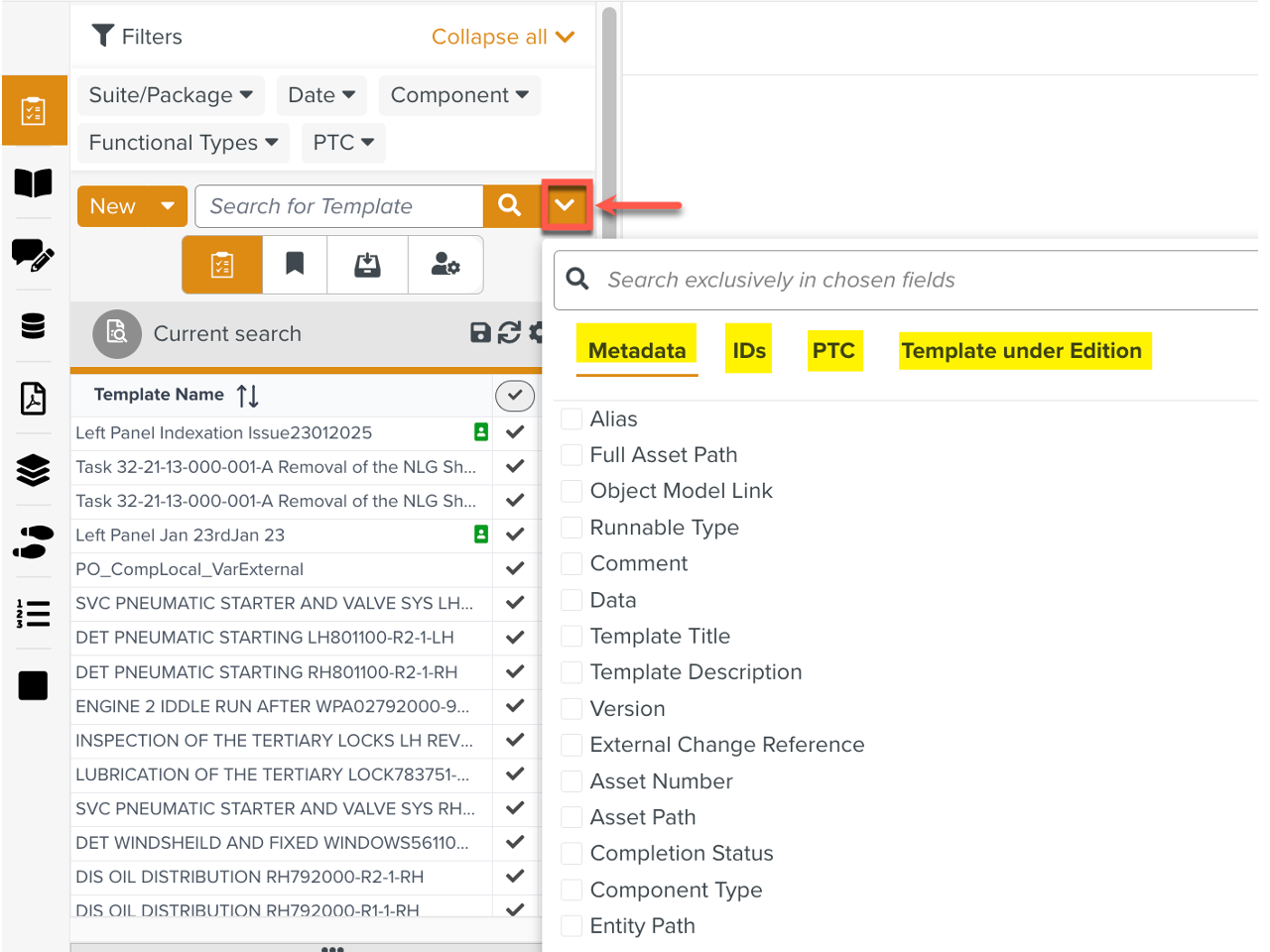Enable the Alias checkbox

(571, 419)
